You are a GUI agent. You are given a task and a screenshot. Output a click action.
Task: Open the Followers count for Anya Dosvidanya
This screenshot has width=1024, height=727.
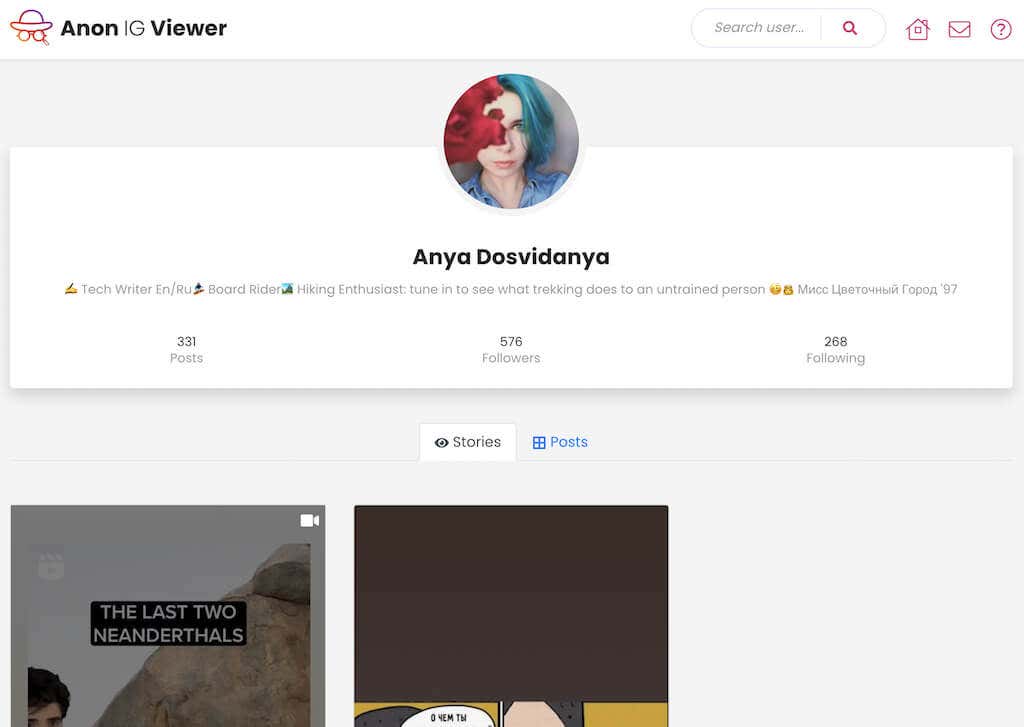click(511, 348)
